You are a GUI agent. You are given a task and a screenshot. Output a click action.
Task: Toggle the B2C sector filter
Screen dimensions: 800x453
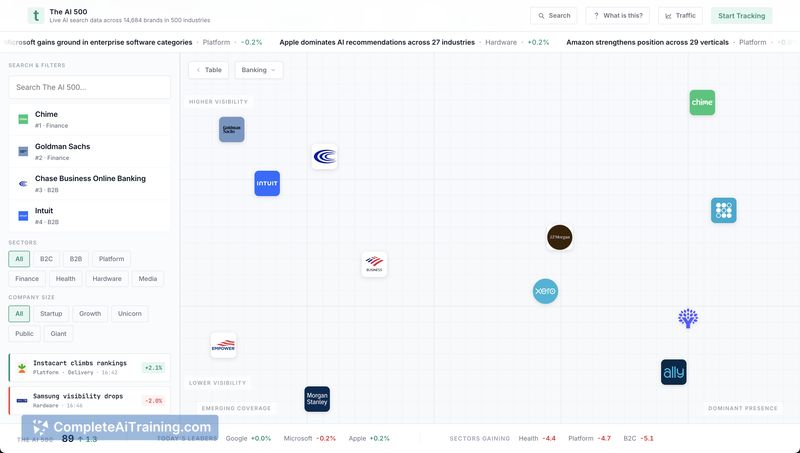point(47,259)
